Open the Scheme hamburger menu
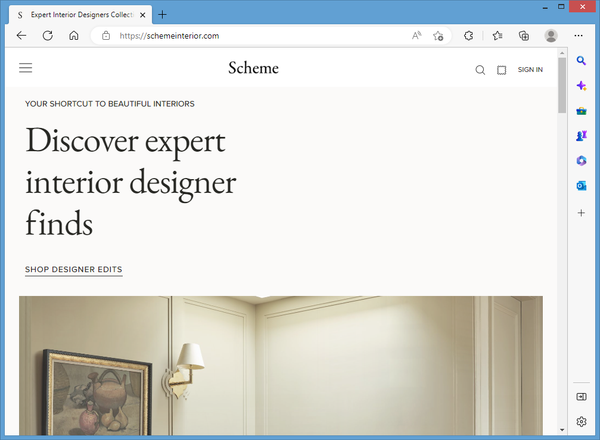 26,68
